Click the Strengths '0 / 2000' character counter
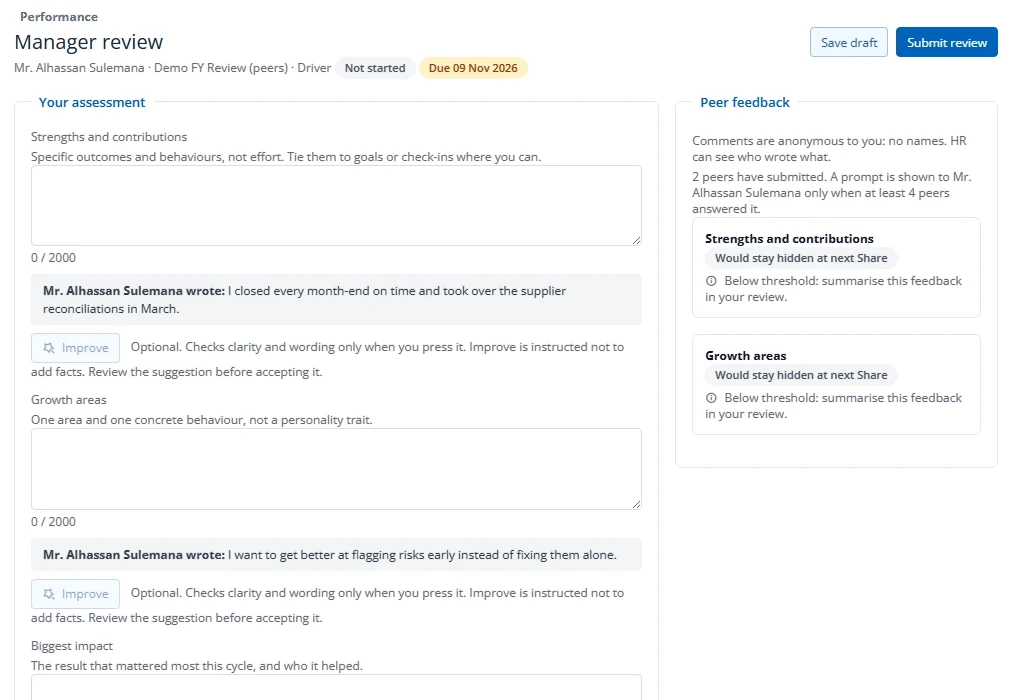This screenshot has height=700, width=1020. (x=53, y=258)
